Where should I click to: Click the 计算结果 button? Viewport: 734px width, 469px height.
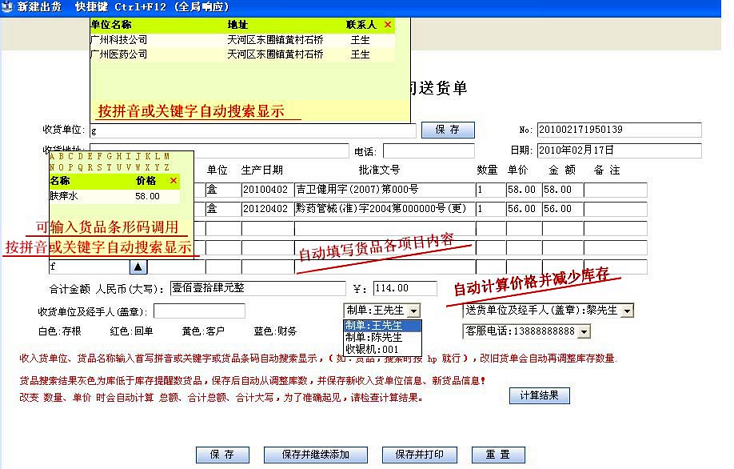pos(539,396)
